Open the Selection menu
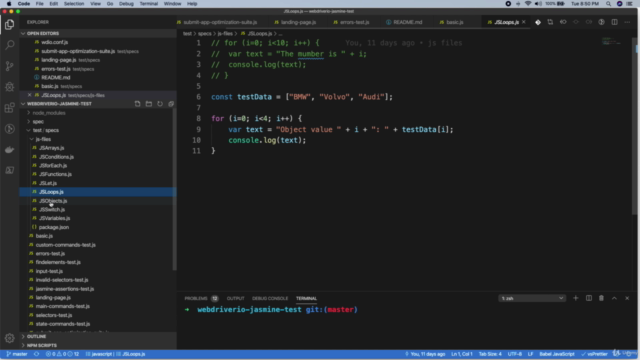640x360 pixels. [x=74, y=4]
